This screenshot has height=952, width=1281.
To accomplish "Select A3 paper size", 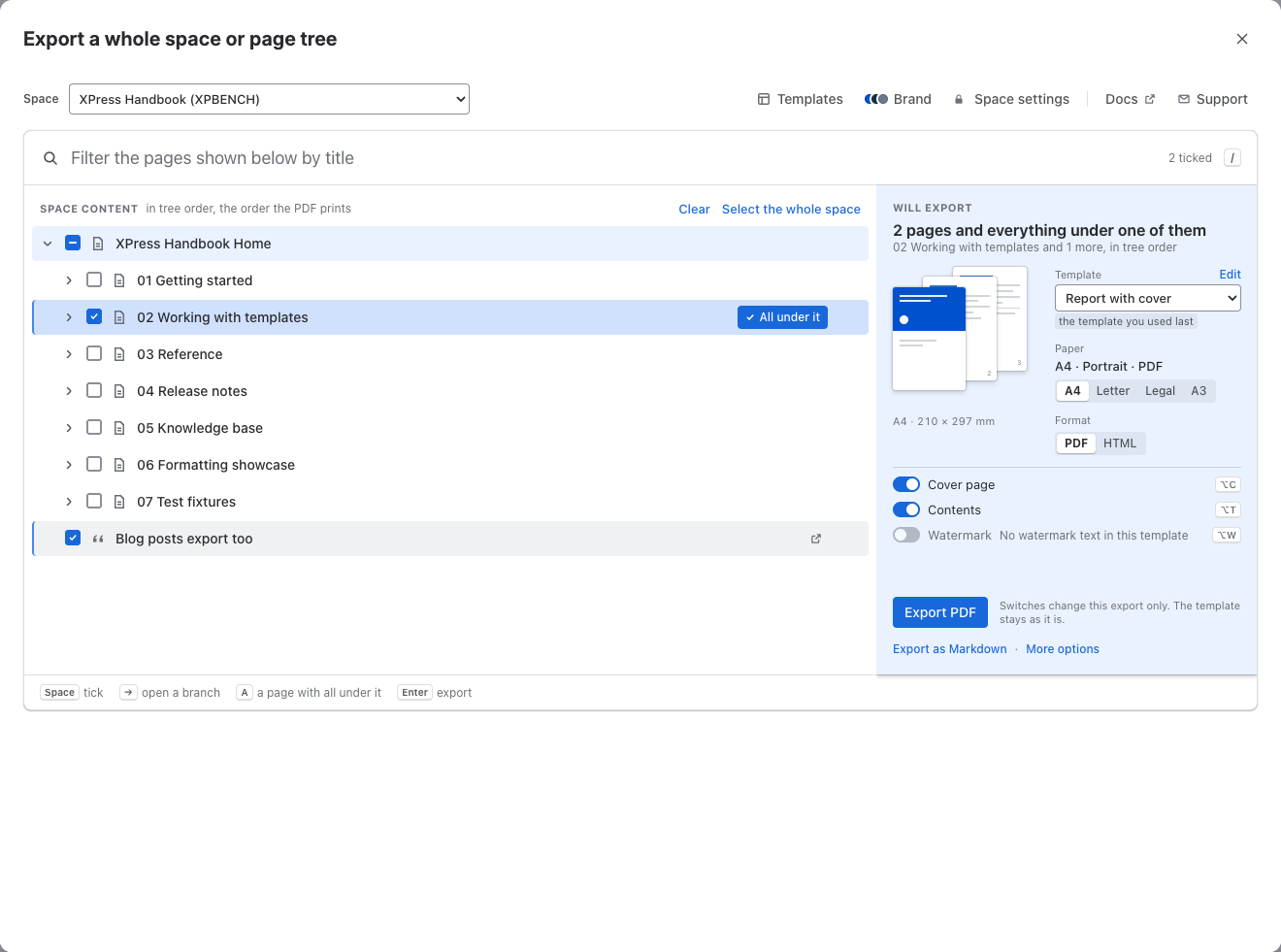I will [x=1199, y=391].
